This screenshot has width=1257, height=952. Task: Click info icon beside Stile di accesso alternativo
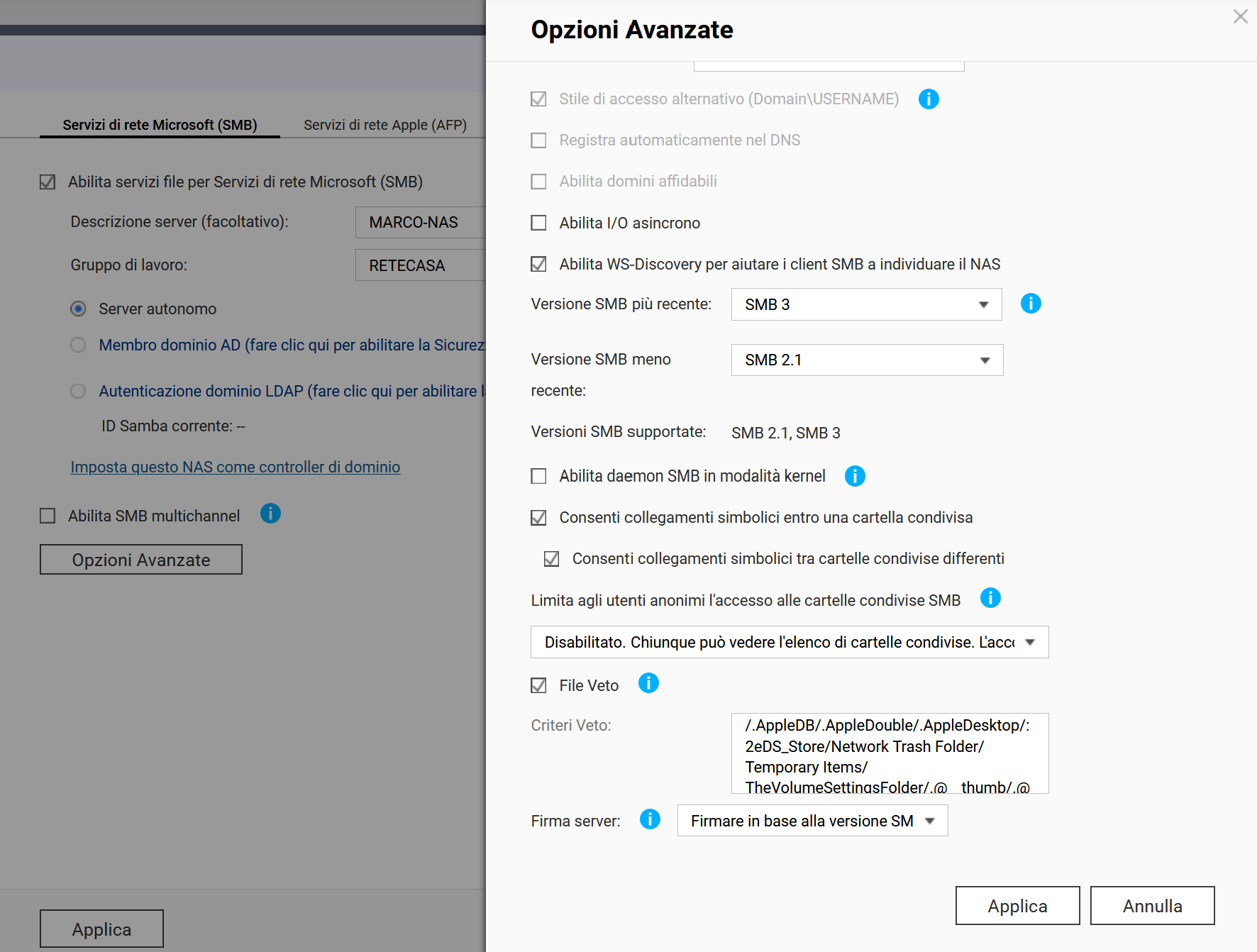tap(929, 99)
